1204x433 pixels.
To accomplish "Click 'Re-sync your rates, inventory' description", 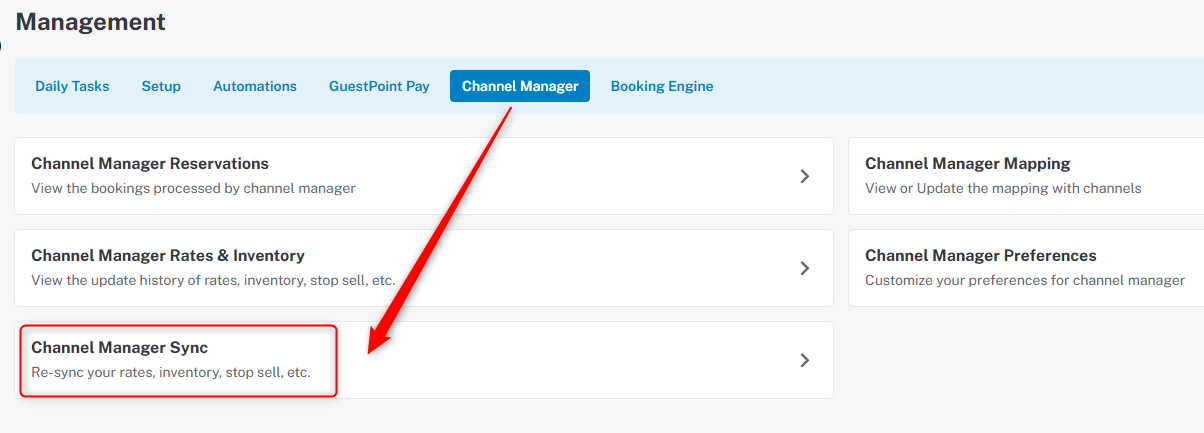I will click(x=171, y=372).
